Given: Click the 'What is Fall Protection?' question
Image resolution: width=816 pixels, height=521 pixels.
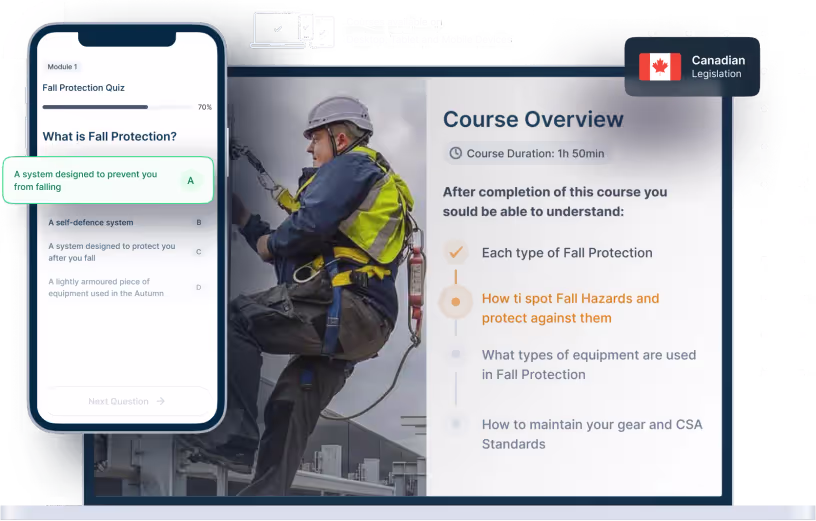Looking at the screenshot, I should pos(109,136).
